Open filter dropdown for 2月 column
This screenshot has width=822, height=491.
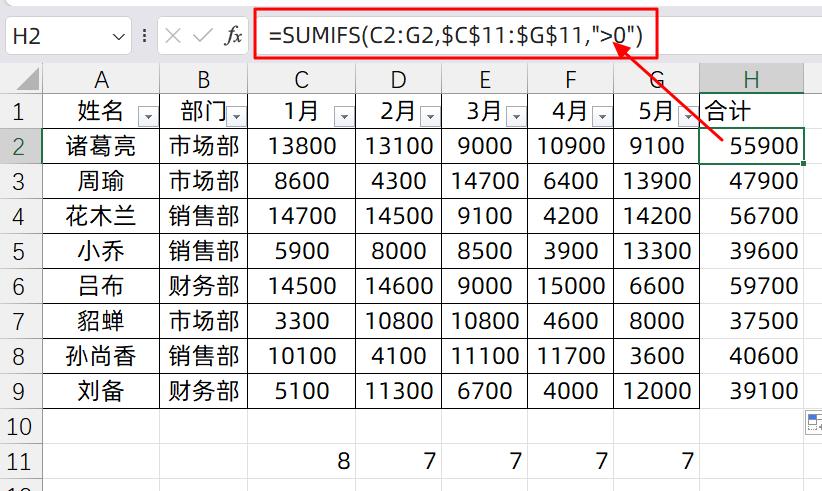tap(430, 116)
